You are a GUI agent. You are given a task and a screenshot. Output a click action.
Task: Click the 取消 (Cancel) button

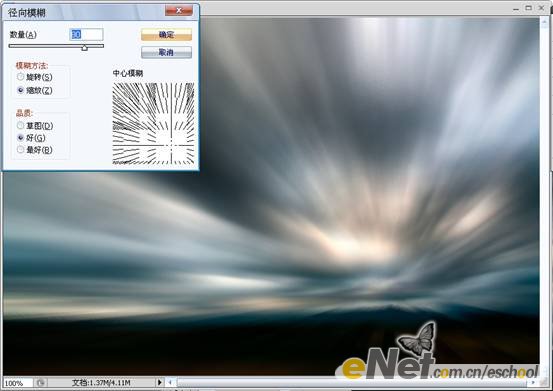coord(166,53)
